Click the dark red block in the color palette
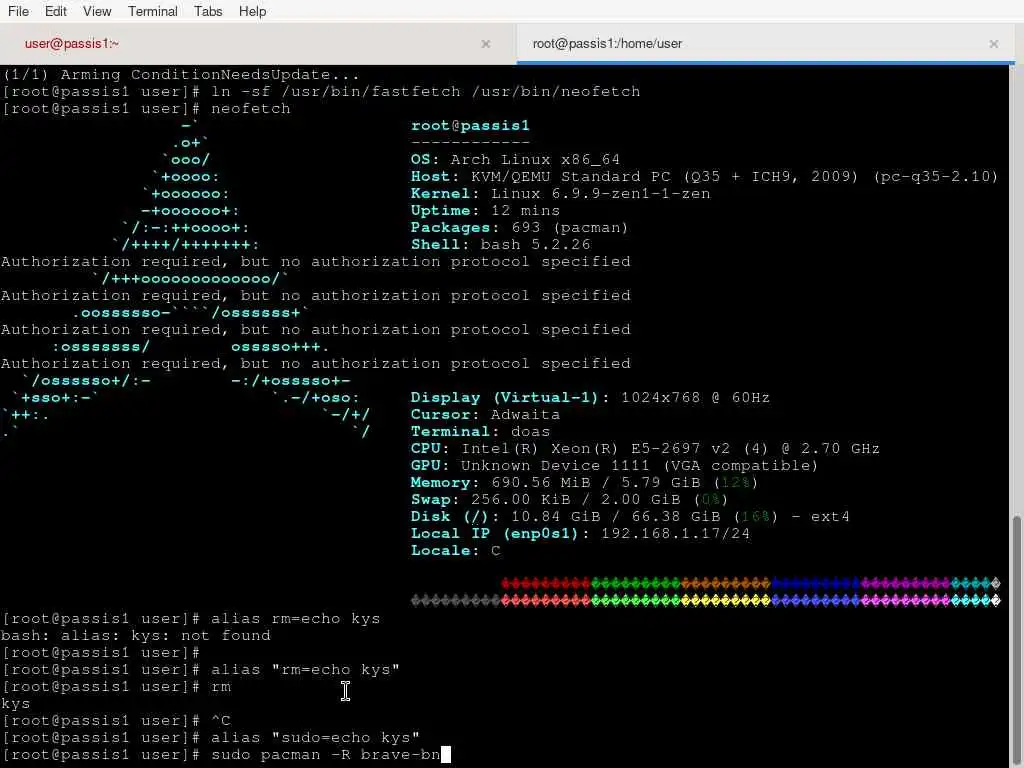 coord(546,583)
